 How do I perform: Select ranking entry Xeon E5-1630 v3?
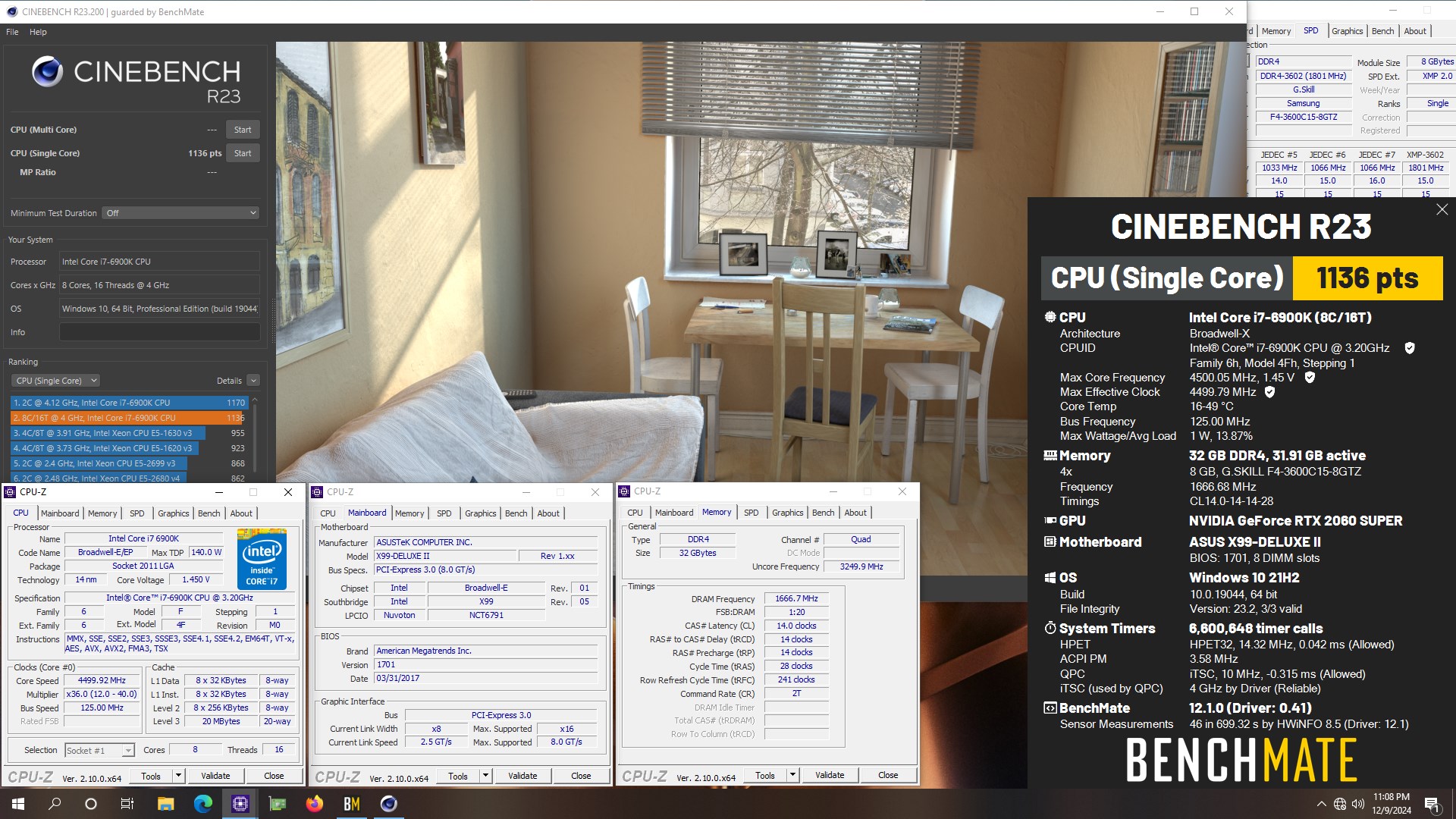tap(130, 433)
